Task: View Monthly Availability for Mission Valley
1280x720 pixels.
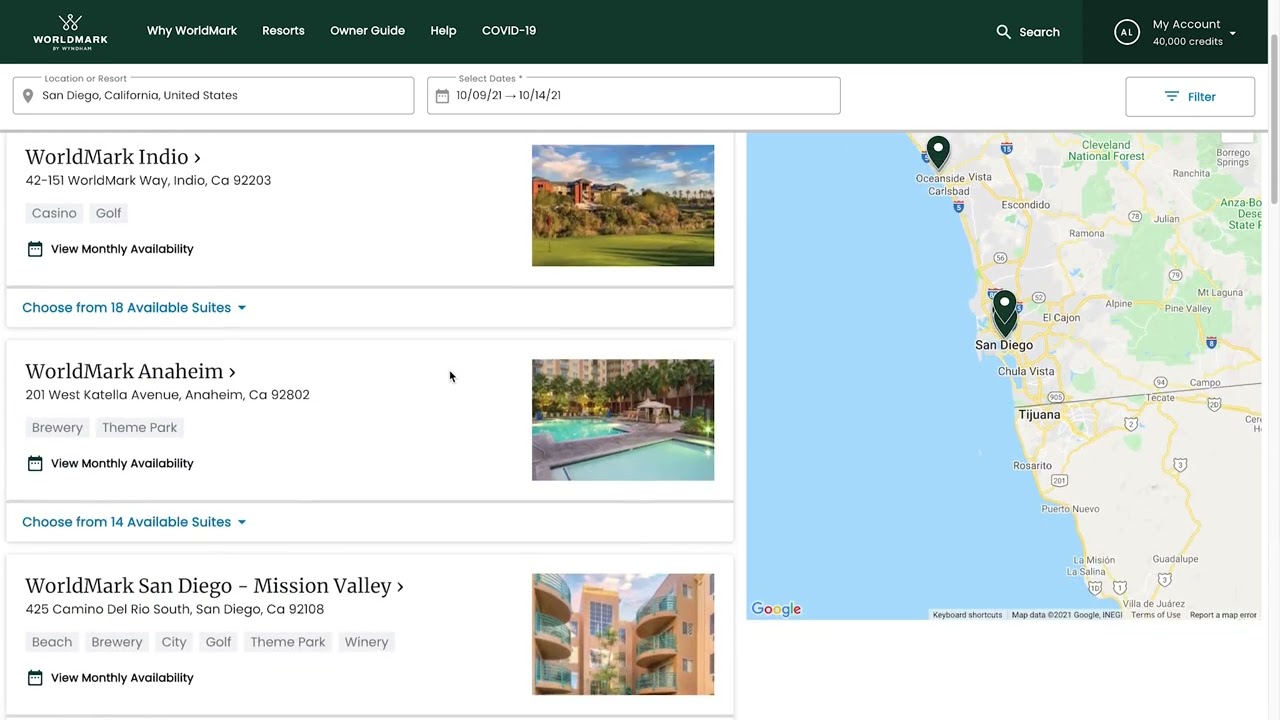Action: point(122,678)
